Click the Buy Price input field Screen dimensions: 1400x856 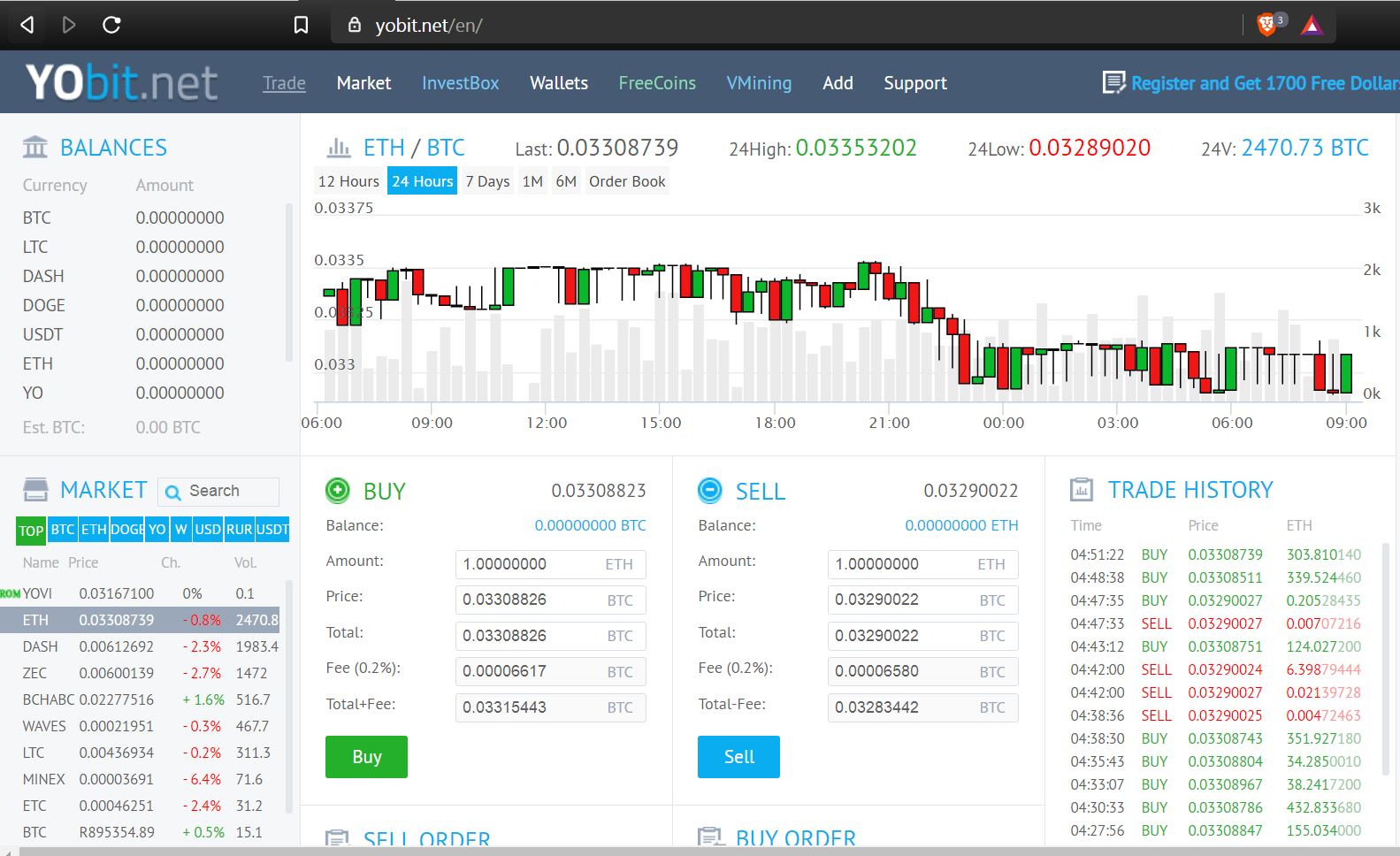[551, 600]
